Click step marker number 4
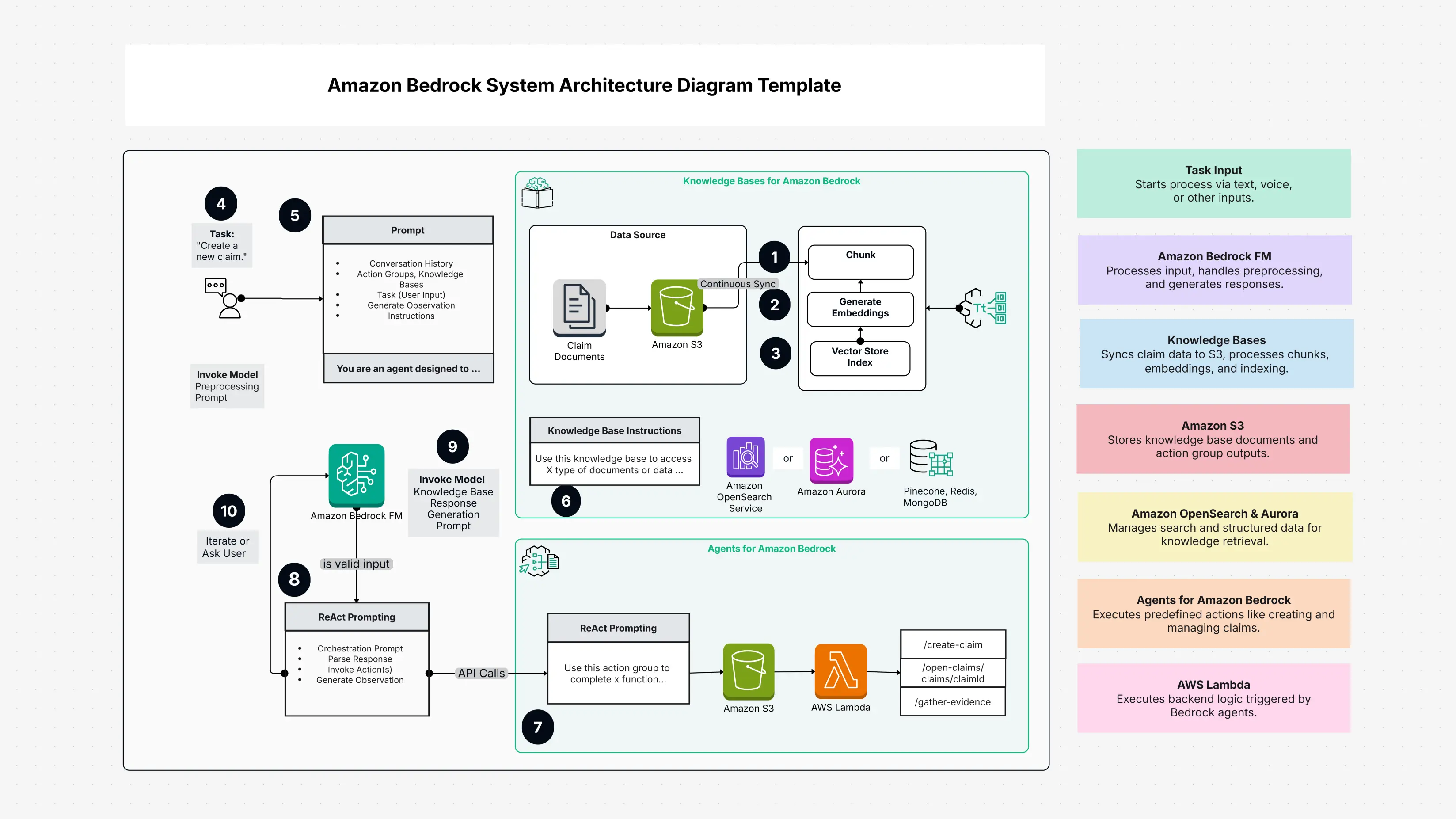Image resolution: width=1456 pixels, height=819 pixels. 221,203
